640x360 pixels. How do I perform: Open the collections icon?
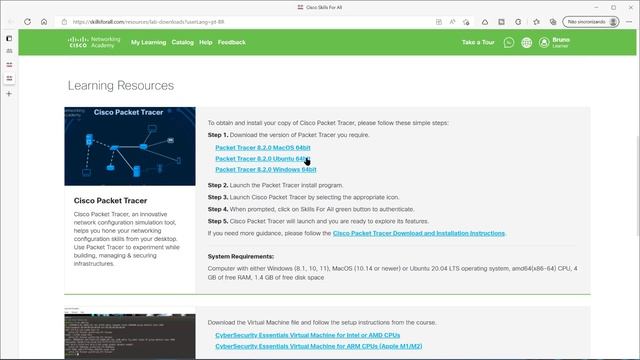(x=553, y=22)
